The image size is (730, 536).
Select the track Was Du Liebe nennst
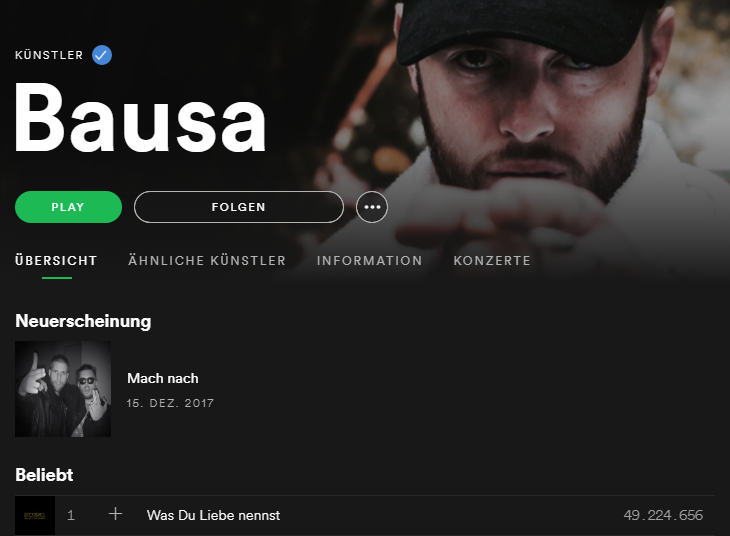coord(213,515)
